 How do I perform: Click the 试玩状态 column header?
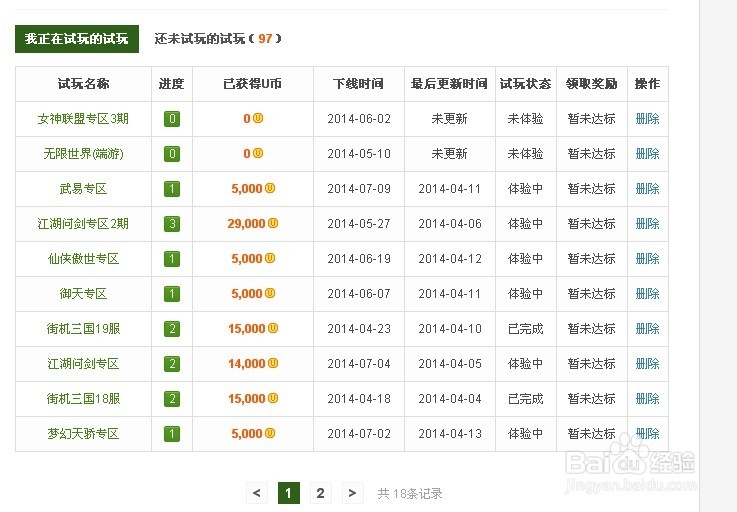point(525,84)
